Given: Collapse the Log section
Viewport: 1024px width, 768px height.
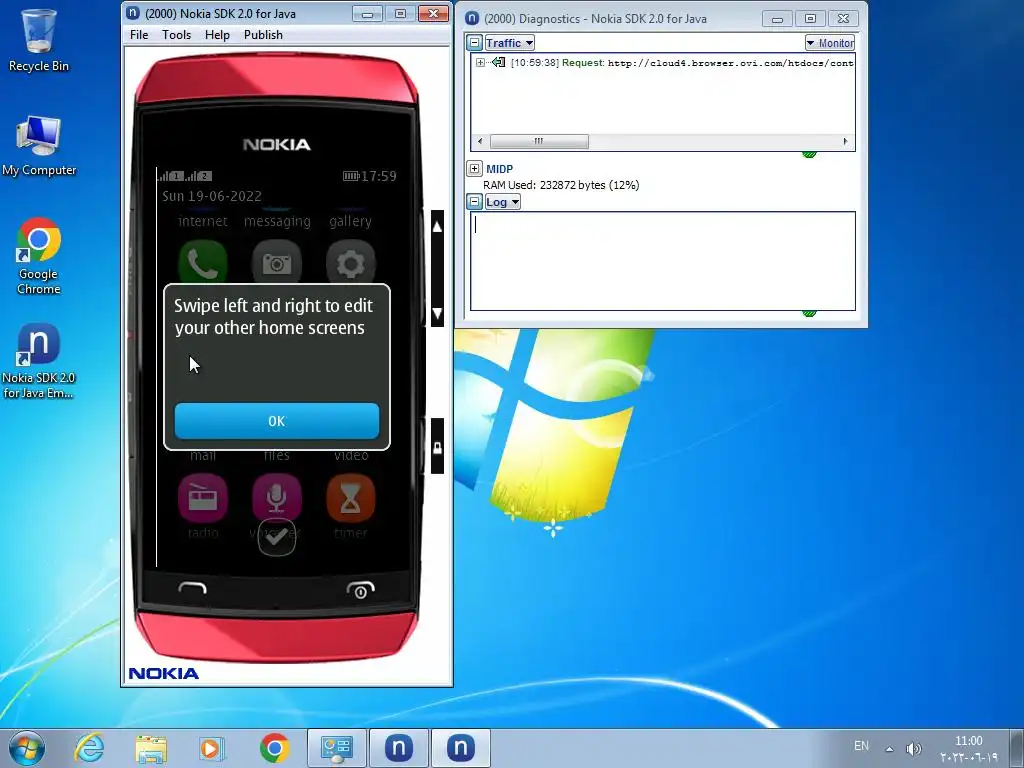Looking at the screenshot, I should pyautogui.click(x=475, y=202).
